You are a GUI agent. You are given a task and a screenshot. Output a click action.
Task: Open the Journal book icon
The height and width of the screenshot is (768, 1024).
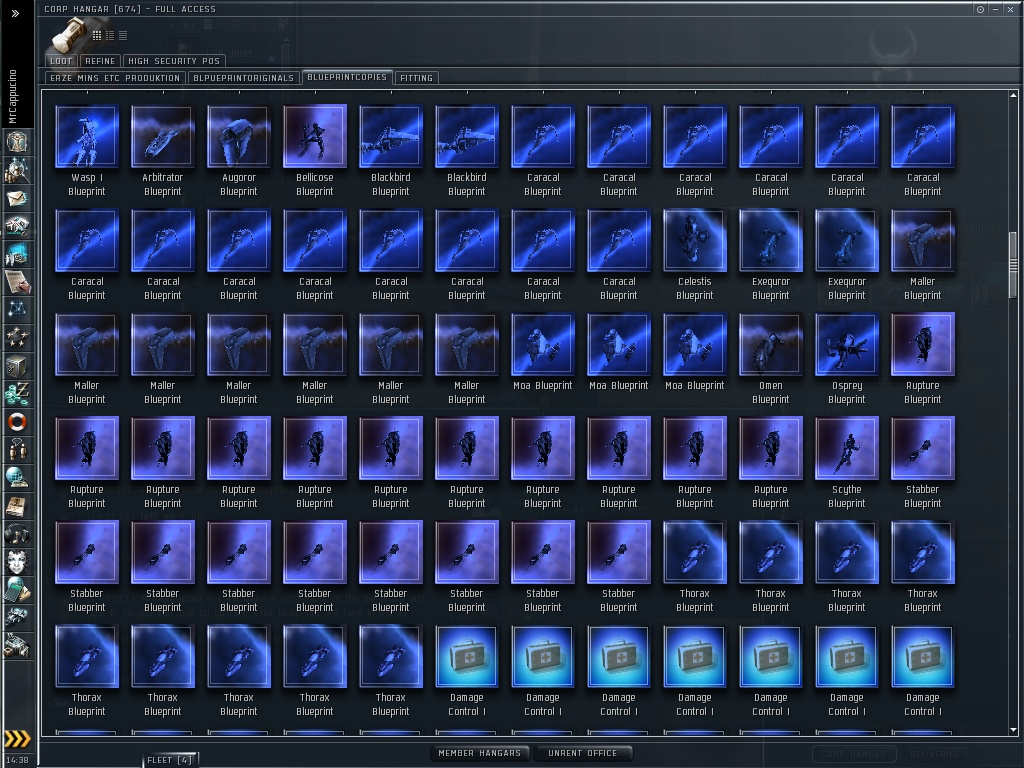pos(17,507)
